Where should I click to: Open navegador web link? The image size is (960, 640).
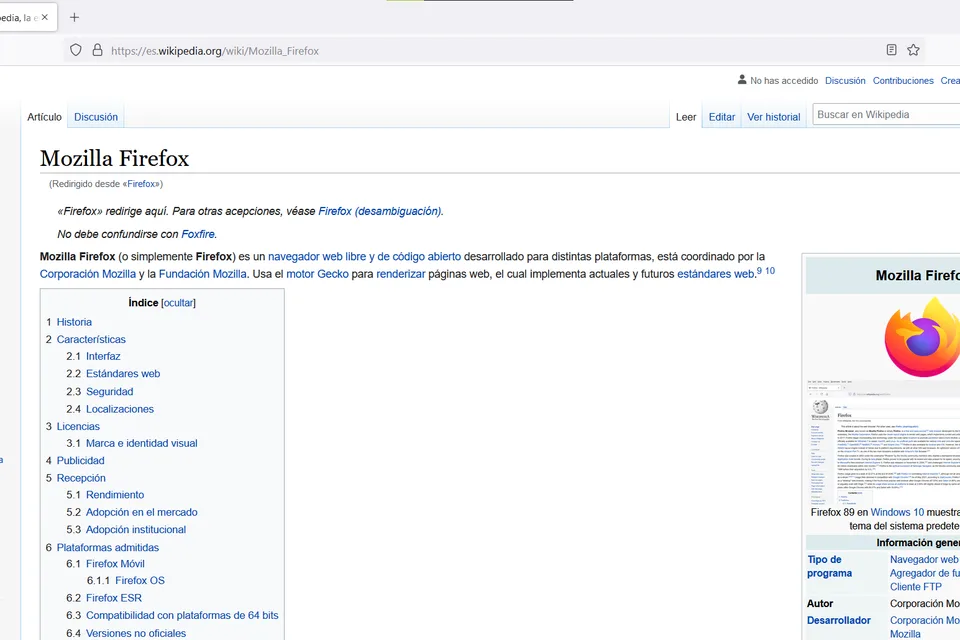coord(306,257)
